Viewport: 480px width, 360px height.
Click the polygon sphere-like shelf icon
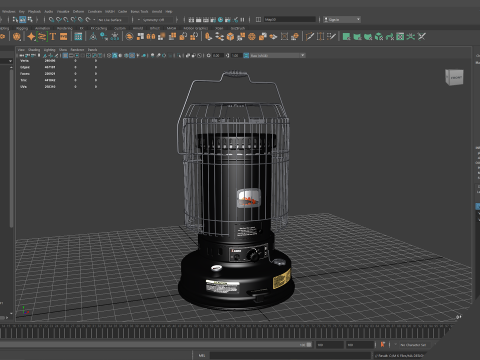[x=16, y=37]
